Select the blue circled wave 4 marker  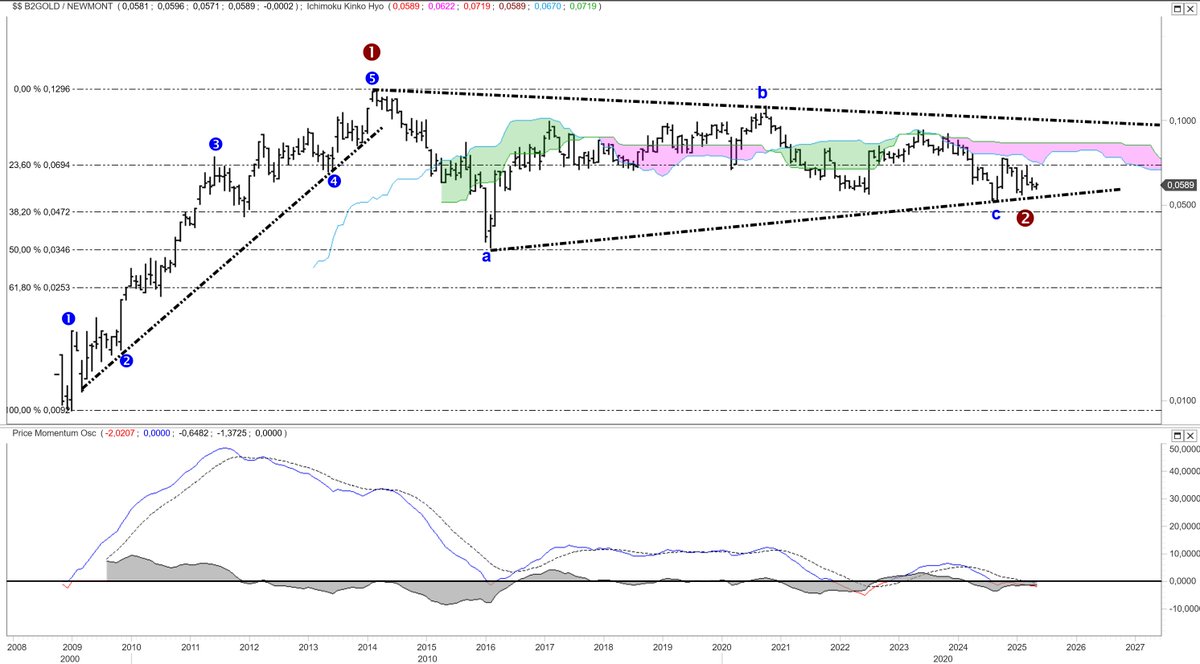[334, 181]
